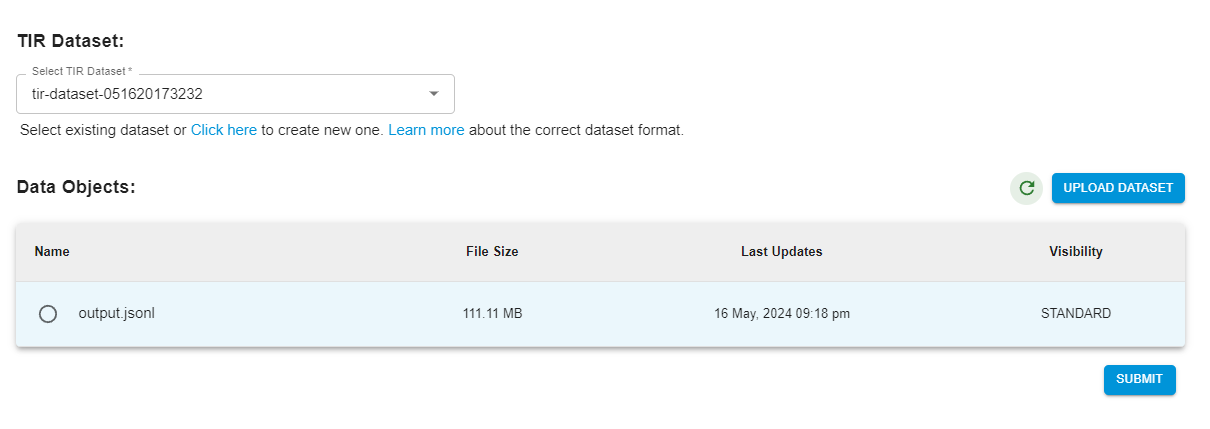Click the Name column header
The width and height of the screenshot is (1210, 429).
[52, 252]
